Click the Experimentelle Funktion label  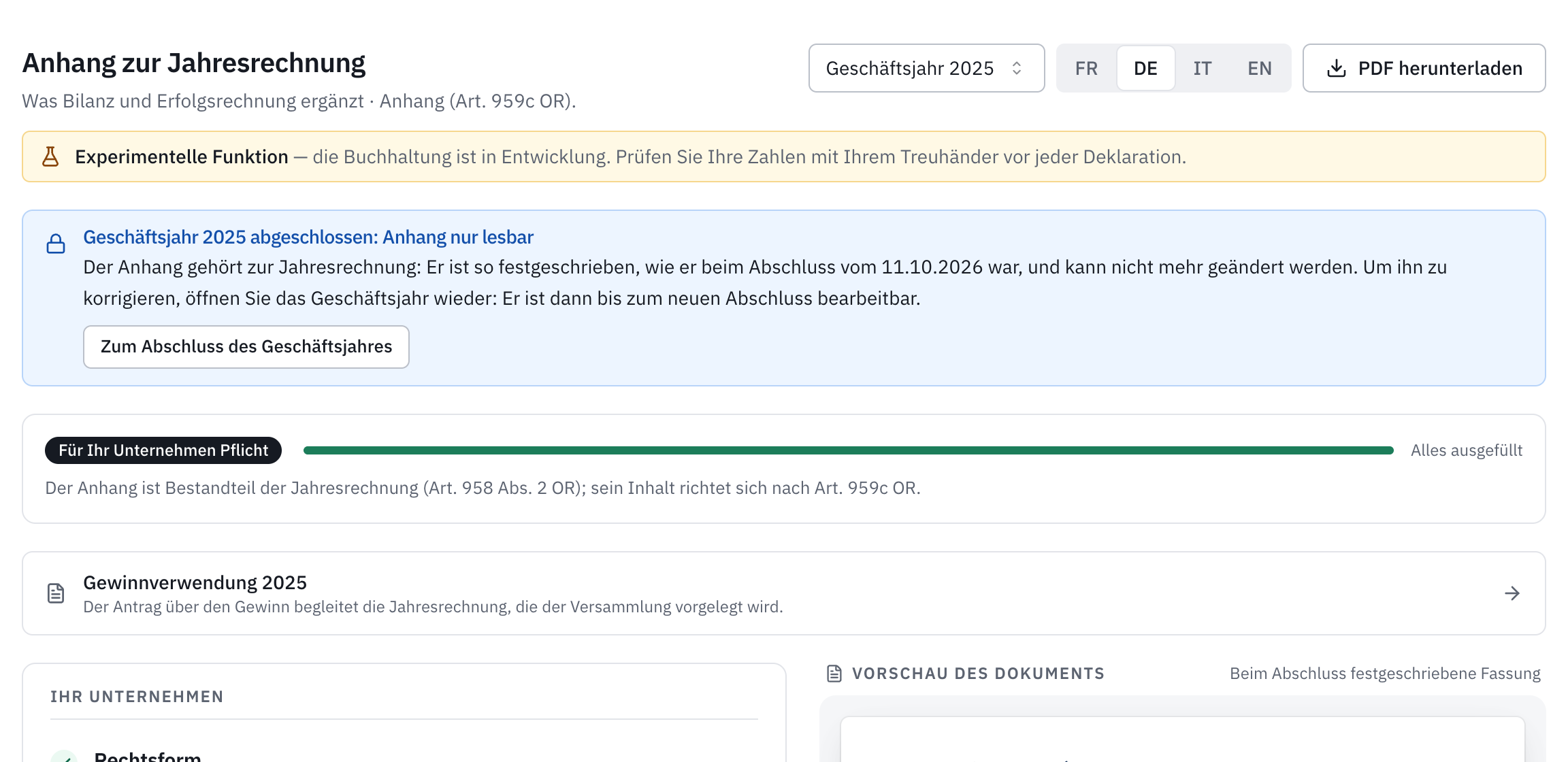point(182,156)
